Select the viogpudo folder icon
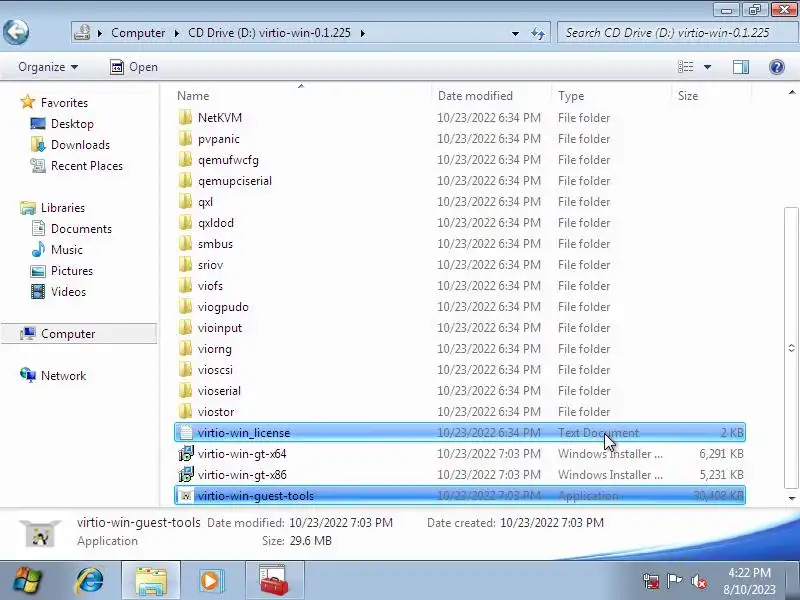The height and width of the screenshot is (600, 800). pos(185,306)
